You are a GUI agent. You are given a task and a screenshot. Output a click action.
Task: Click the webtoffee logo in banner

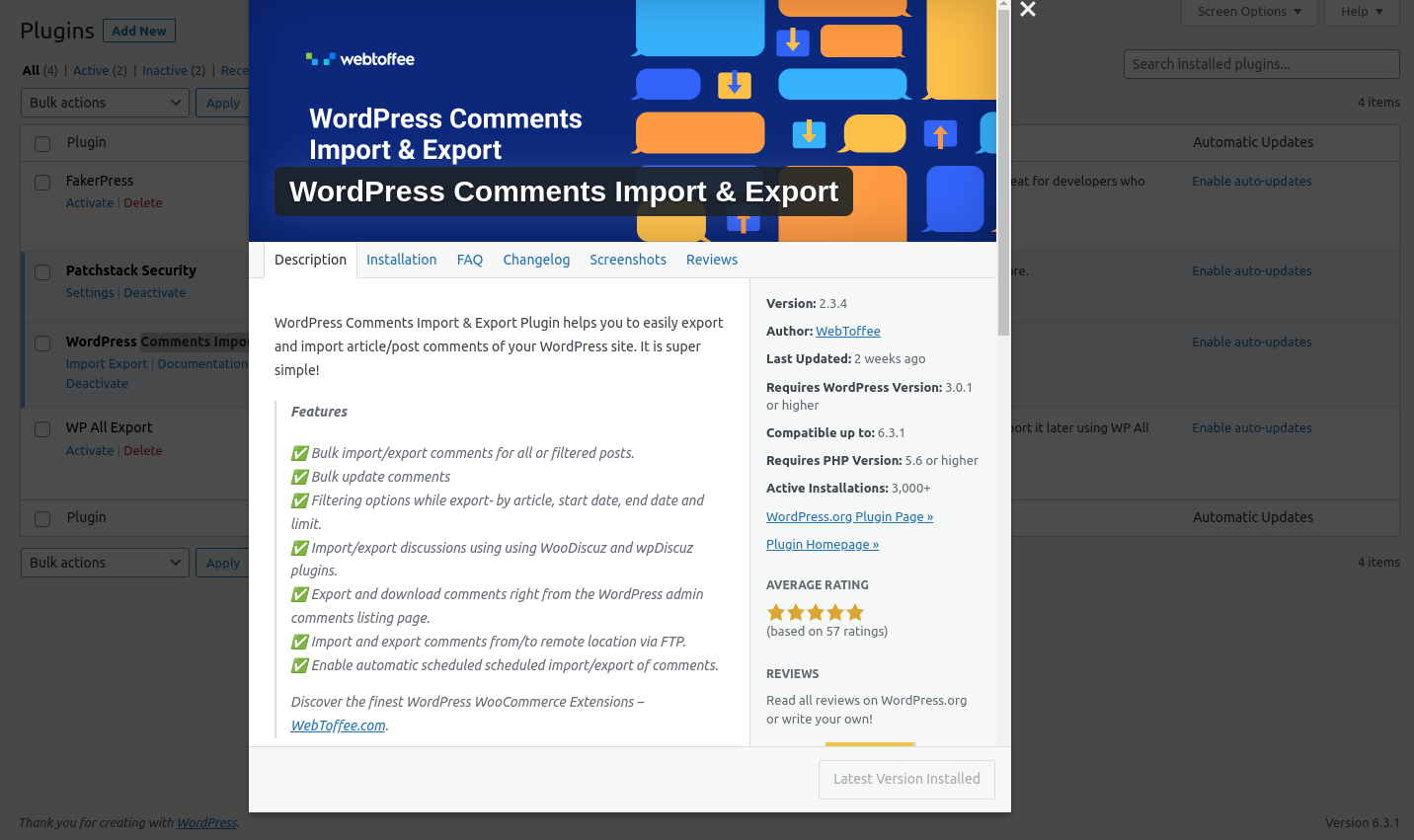pos(360,59)
